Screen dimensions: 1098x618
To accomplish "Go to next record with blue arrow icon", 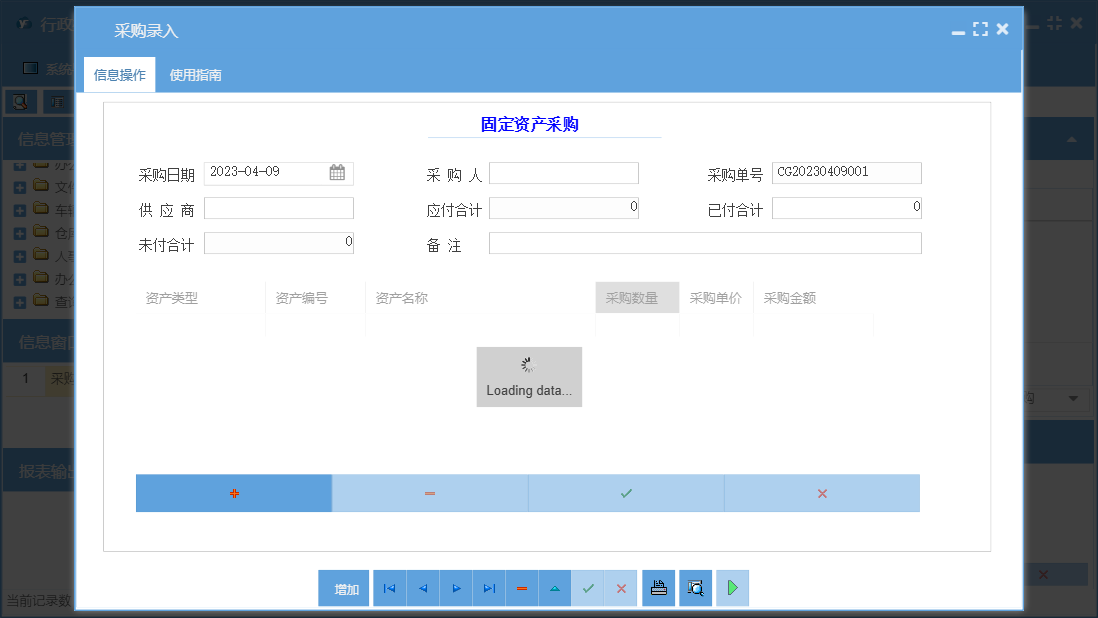I will (x=456, y=588).
